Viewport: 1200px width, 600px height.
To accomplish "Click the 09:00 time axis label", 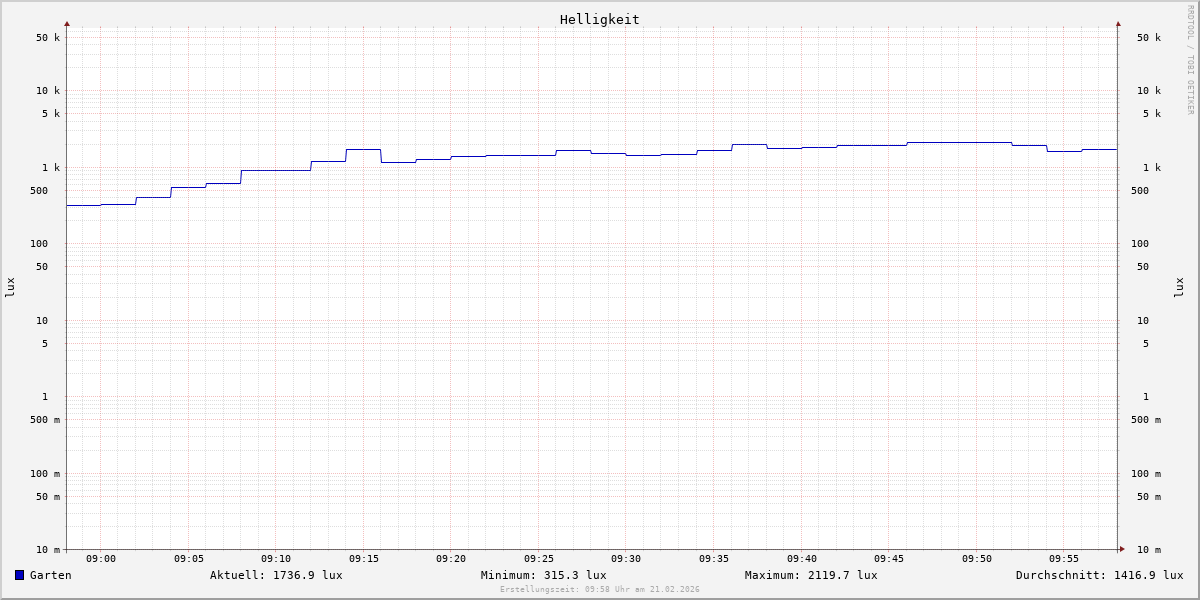I will click(x=101, y=559).
